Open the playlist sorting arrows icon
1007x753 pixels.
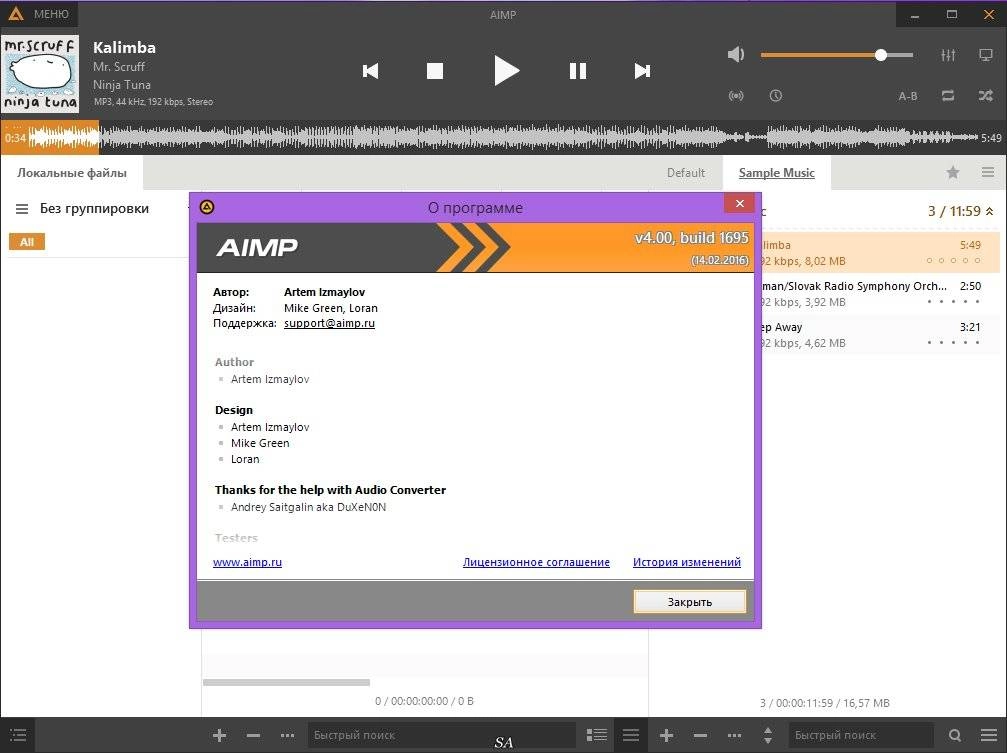coord(768,735)
